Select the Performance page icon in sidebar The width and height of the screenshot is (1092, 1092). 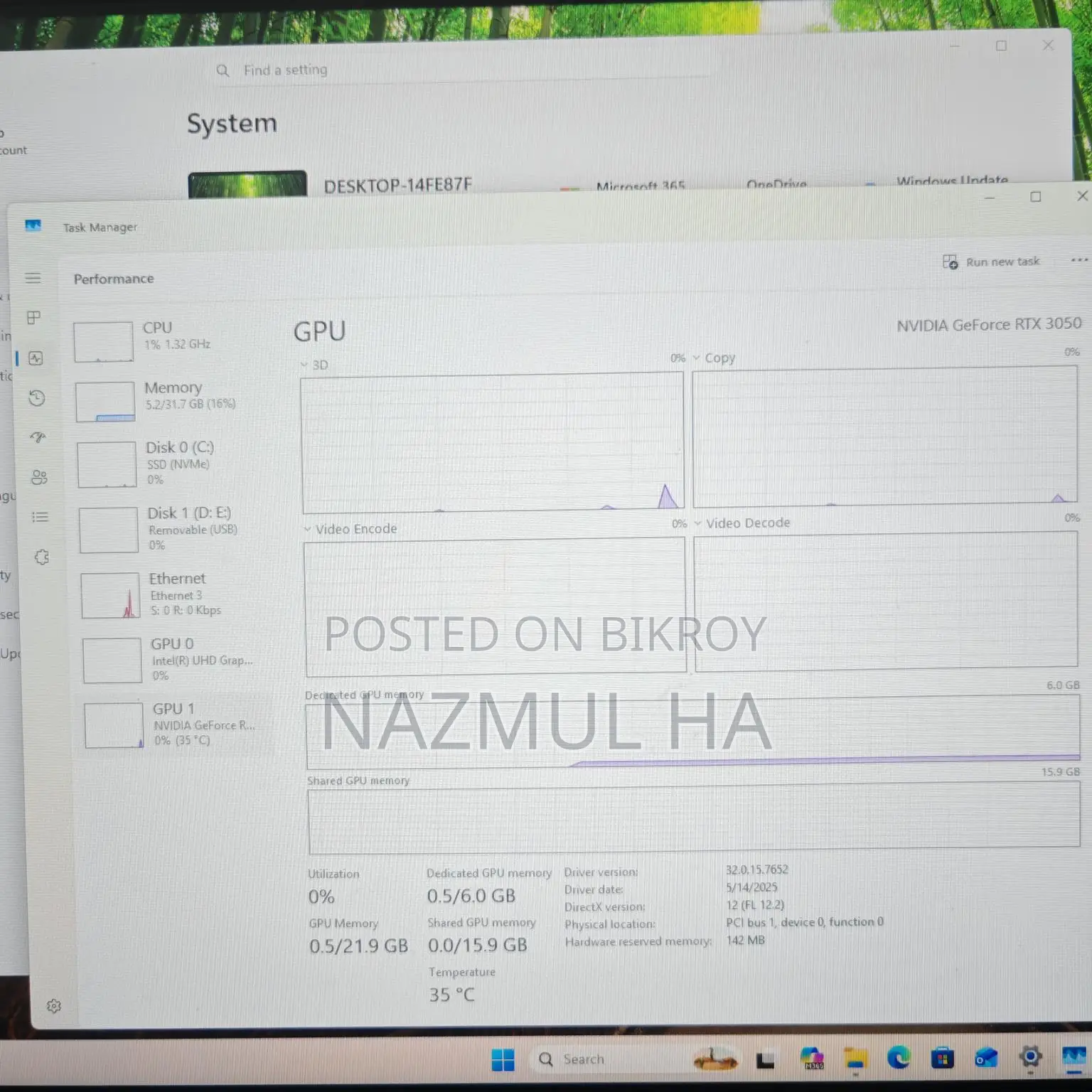coord(36,358)
